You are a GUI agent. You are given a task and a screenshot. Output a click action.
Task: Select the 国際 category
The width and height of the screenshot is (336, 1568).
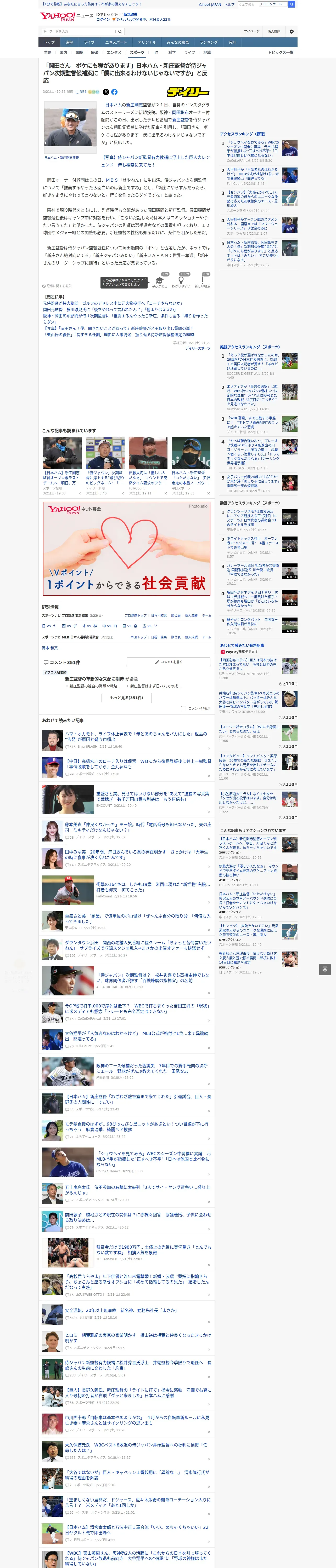[x=79, y=52]
